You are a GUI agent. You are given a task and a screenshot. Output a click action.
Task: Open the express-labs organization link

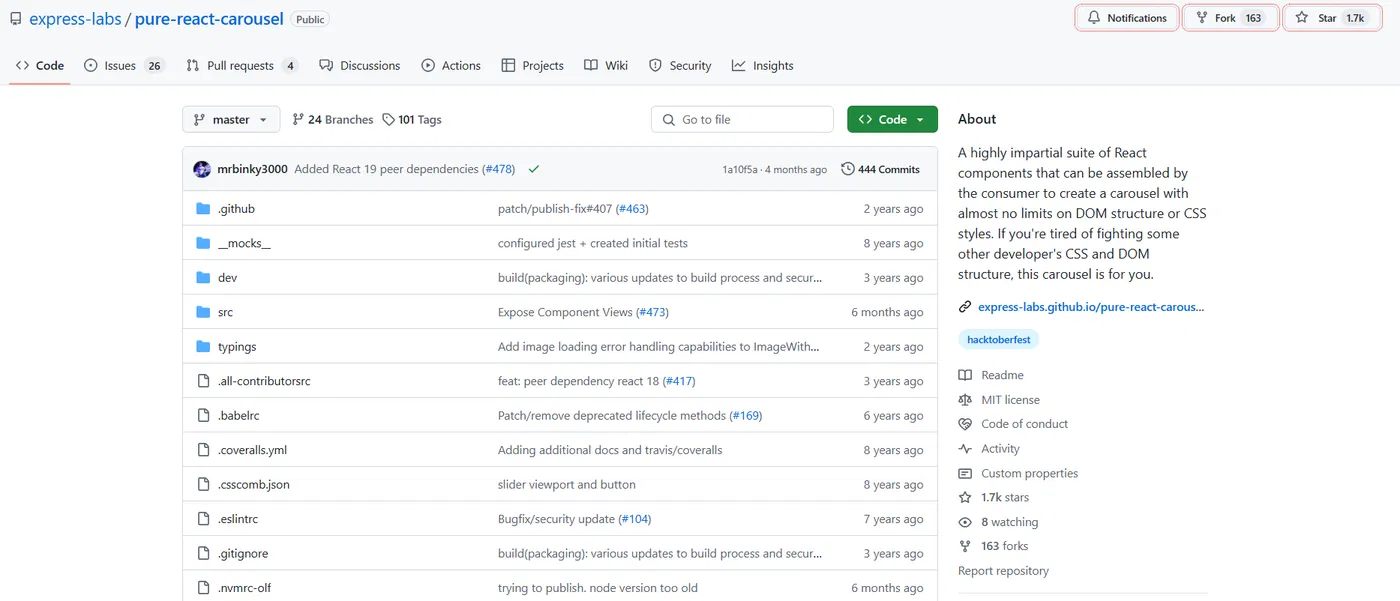tap(75, 18)
